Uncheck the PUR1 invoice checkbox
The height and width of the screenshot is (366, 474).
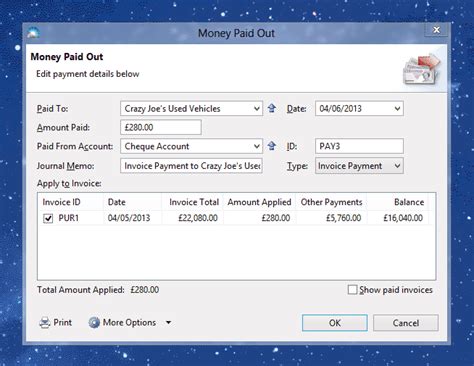click(x=48, y=218)
